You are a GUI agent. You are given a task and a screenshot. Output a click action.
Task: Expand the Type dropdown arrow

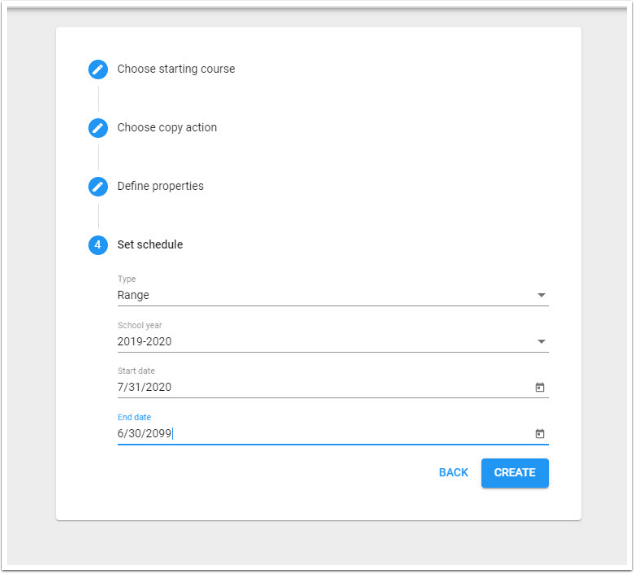pos(541,296)
